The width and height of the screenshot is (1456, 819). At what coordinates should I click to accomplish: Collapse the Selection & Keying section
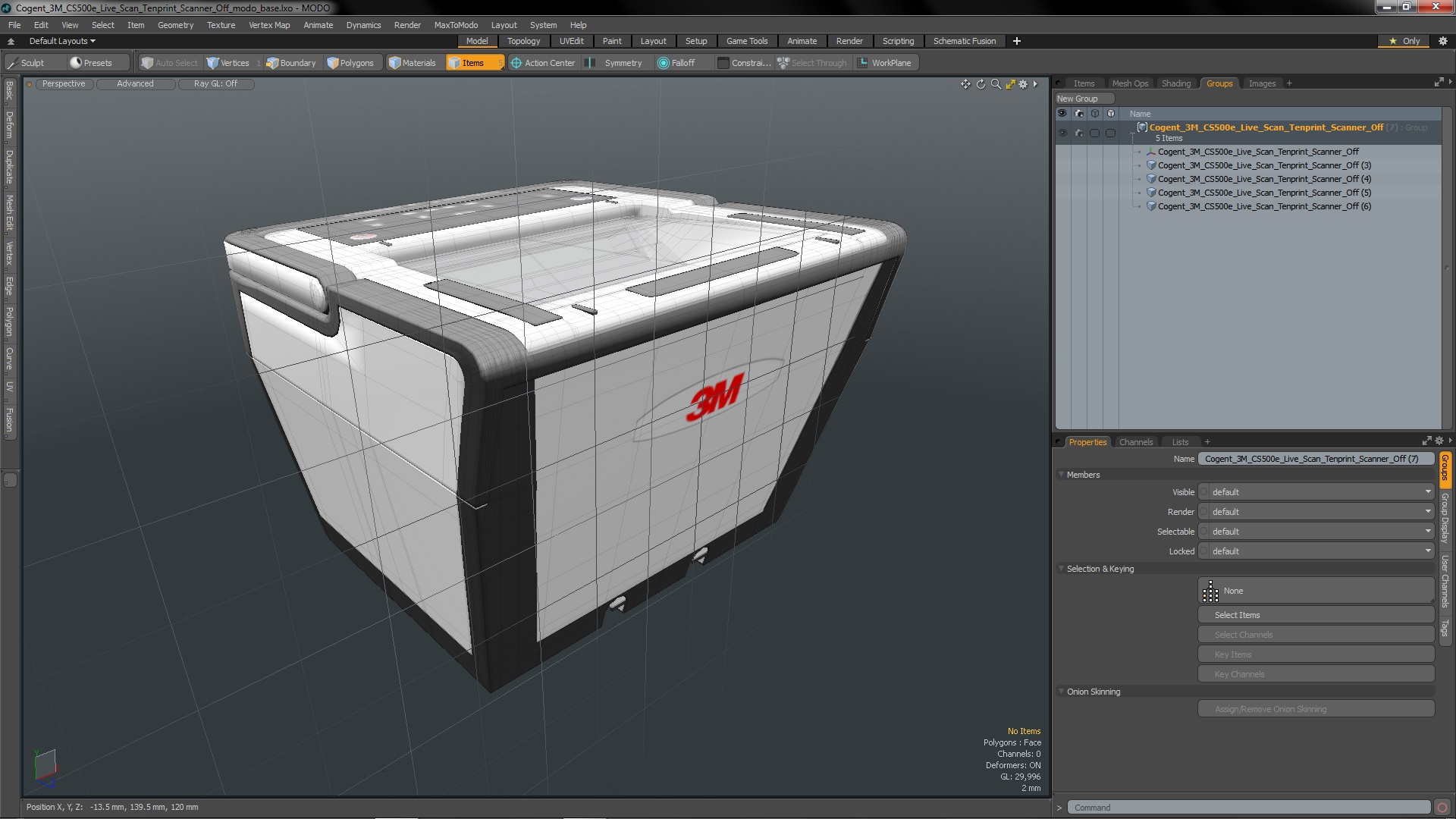[x=1062, y=569]
